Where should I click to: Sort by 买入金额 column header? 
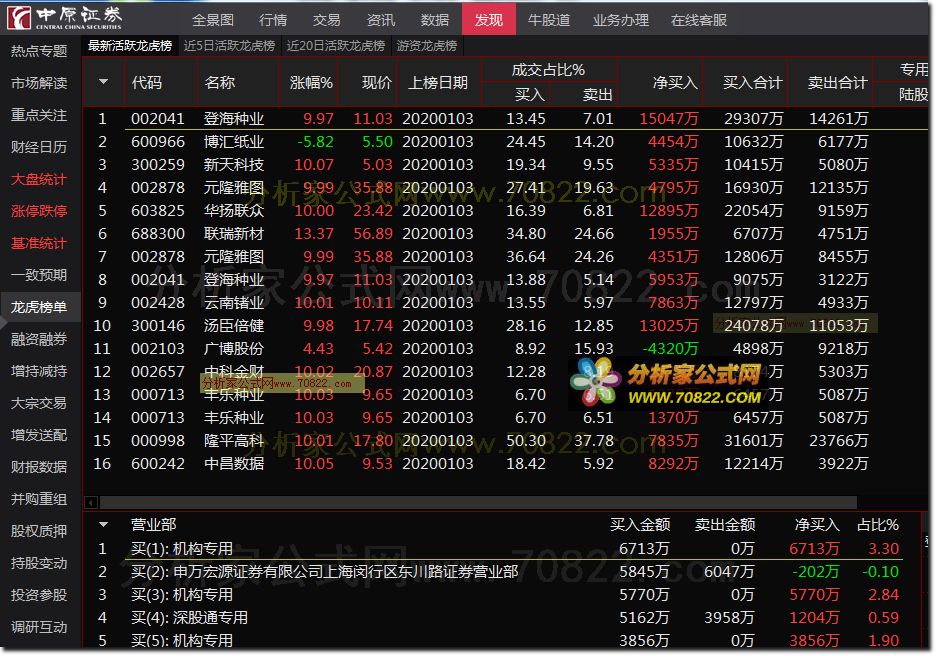tap(639, 525)
